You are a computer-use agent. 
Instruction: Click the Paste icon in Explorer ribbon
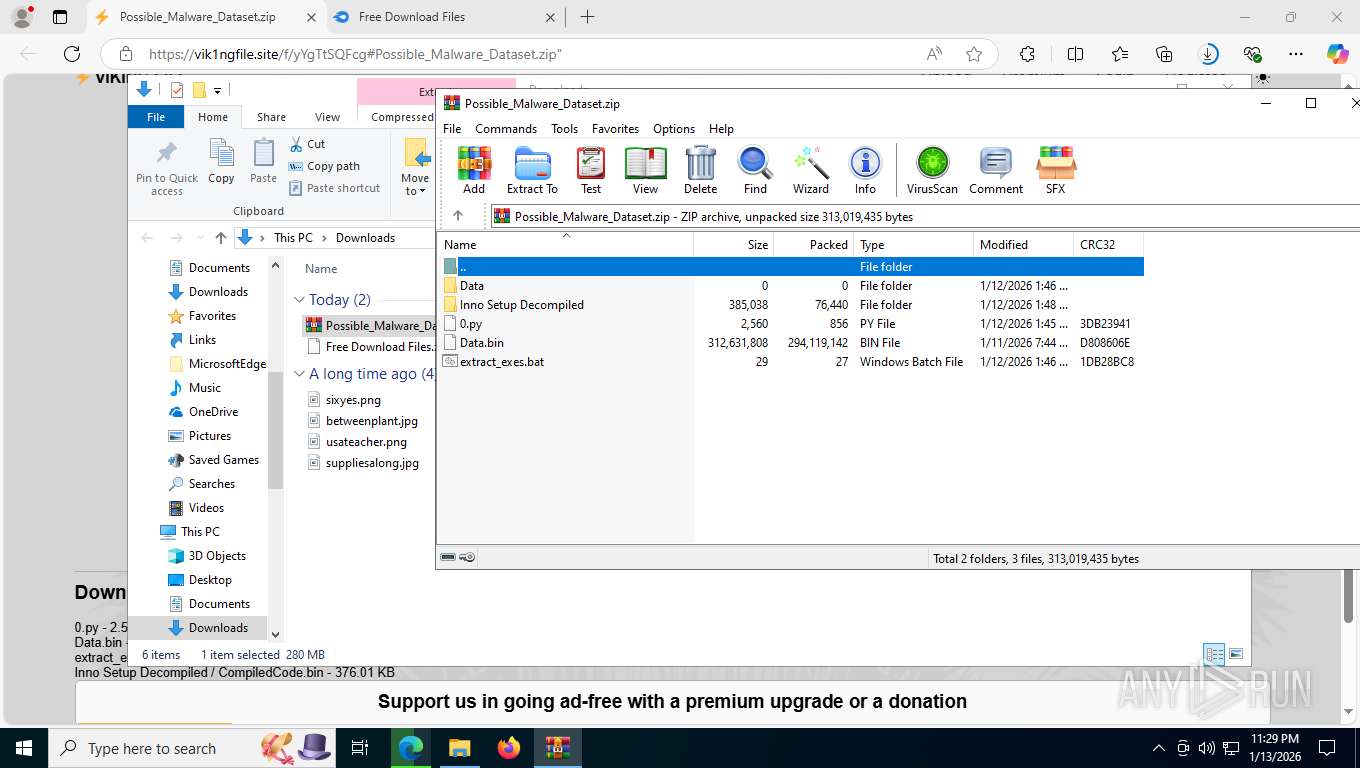point(263,162)
